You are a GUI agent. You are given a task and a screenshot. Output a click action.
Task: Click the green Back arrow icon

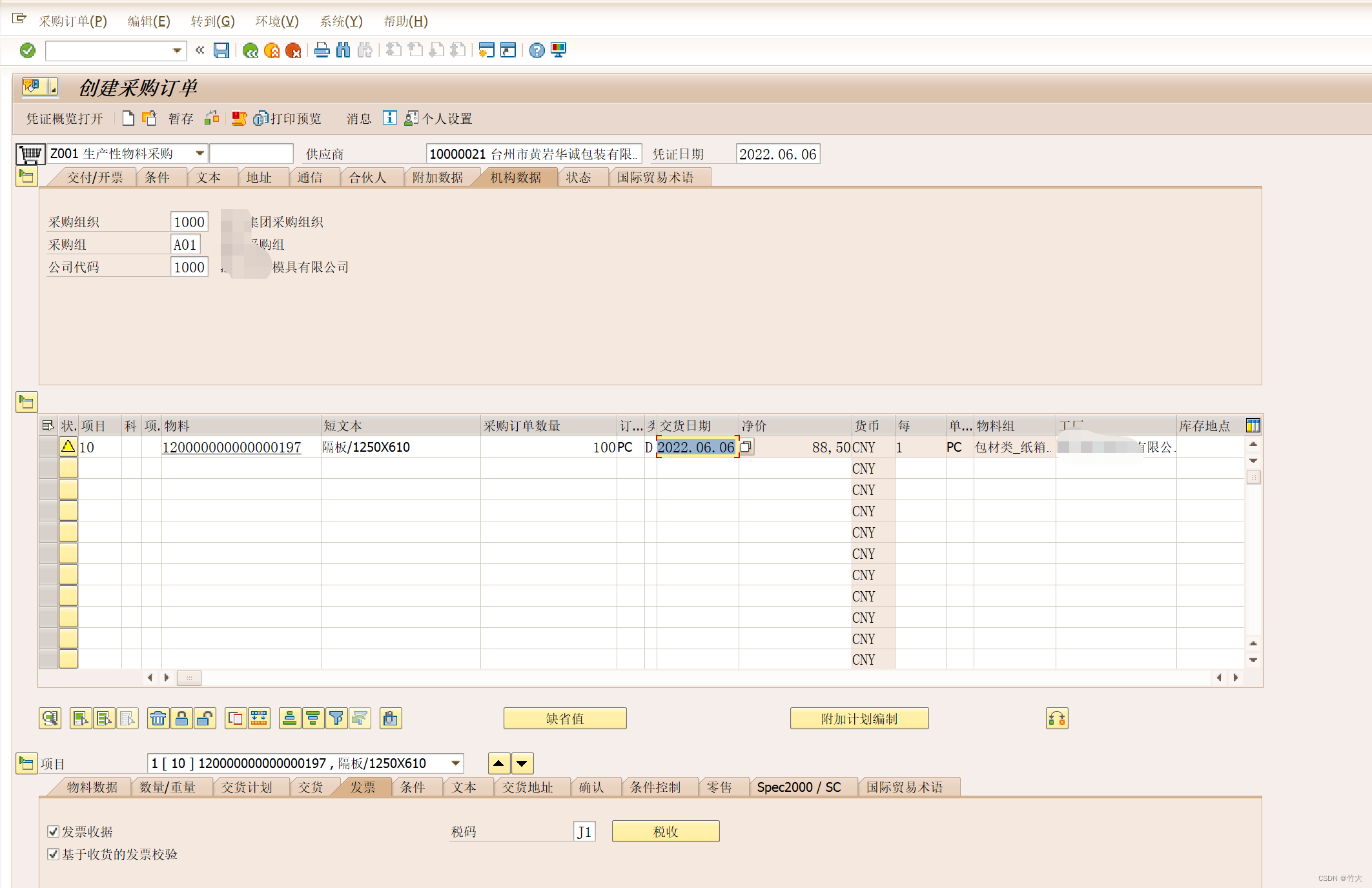point(251,50)
